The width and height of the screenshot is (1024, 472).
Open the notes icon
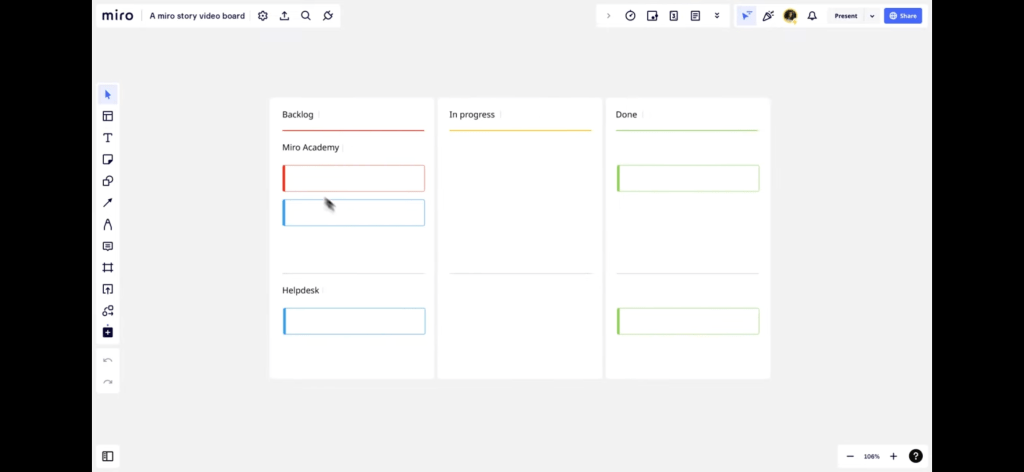click(x=695, y=16)
